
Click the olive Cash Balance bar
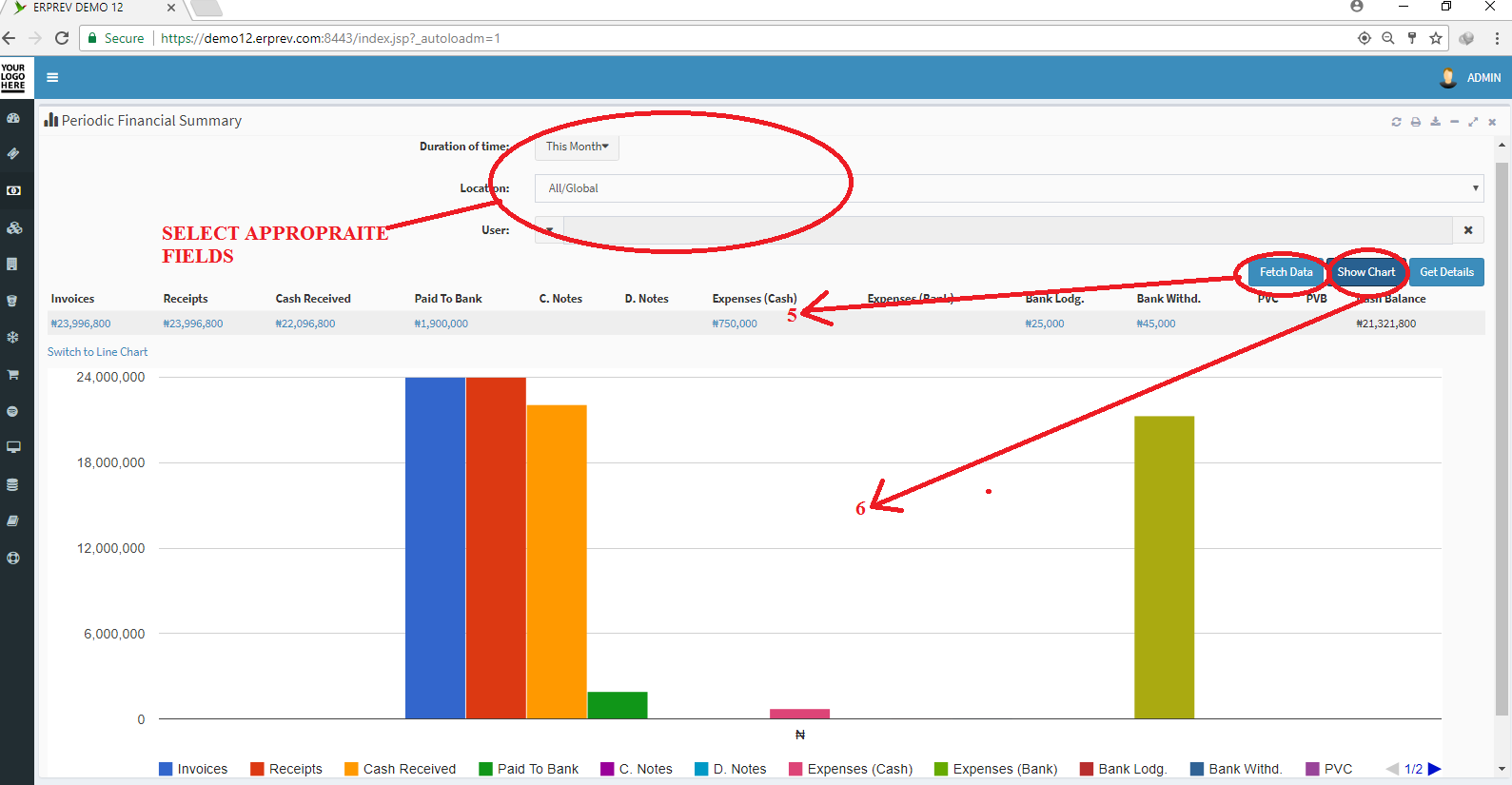[1164, 567]
